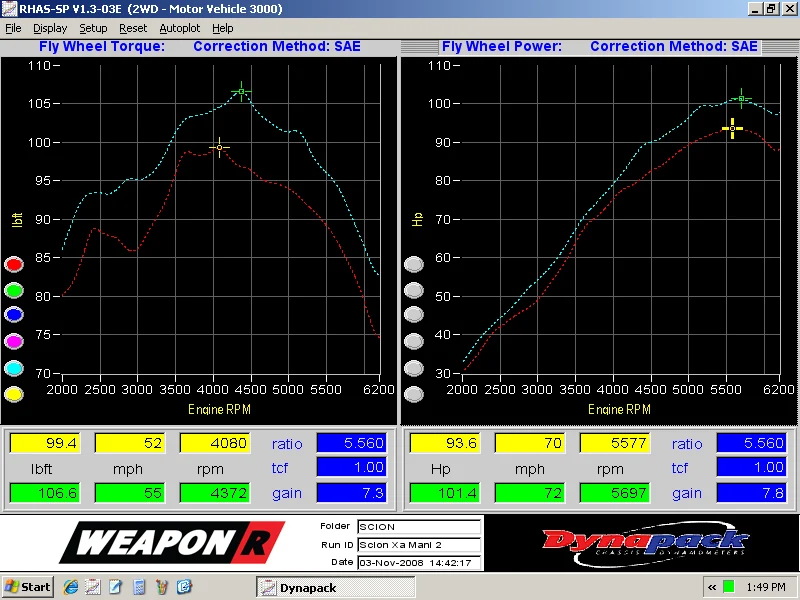Toggle the magenta run indicator circle
The width and height of the screenshot is (800, 600).
[14, 341]
